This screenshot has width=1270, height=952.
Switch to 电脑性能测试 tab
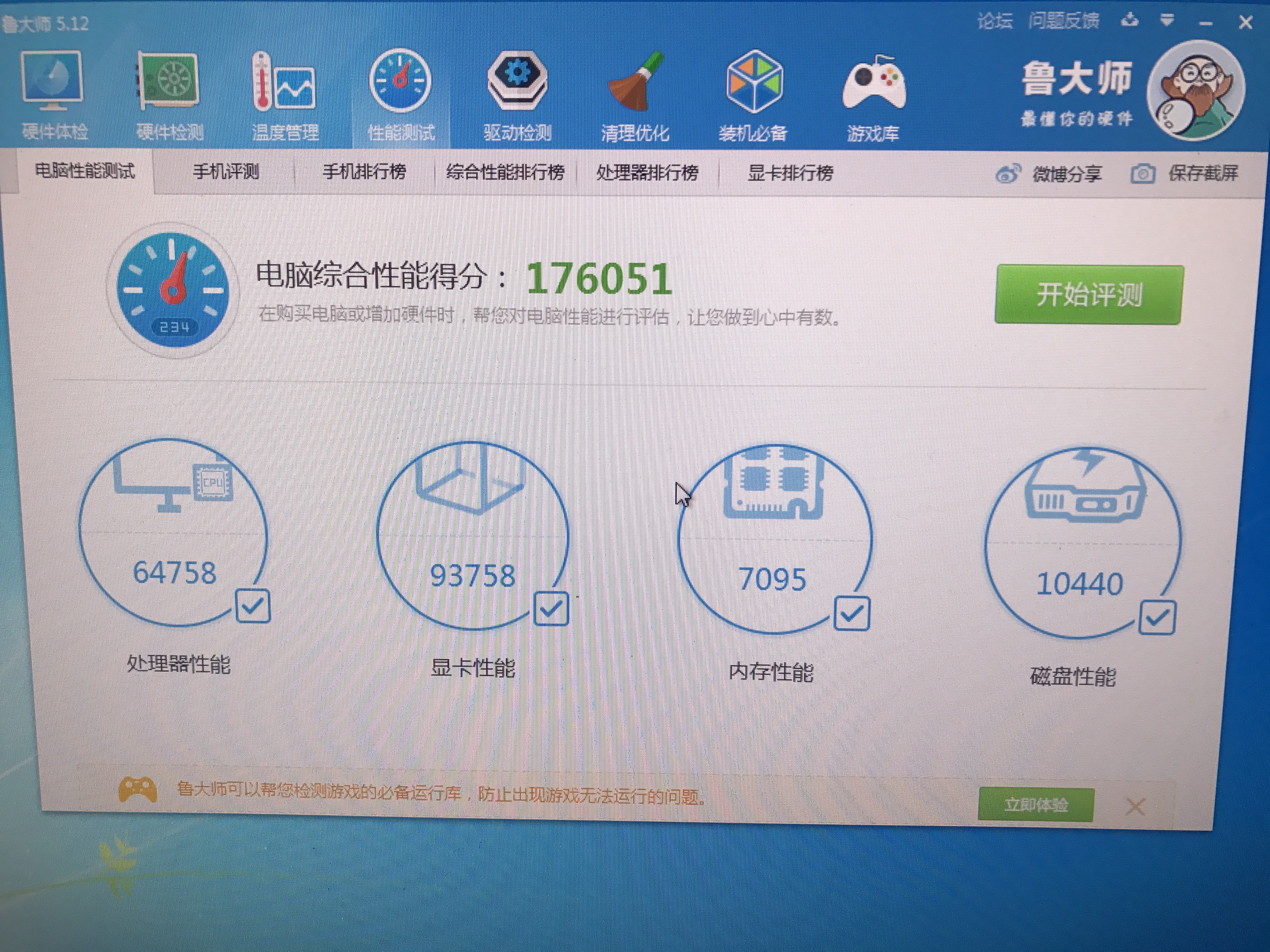85,171
